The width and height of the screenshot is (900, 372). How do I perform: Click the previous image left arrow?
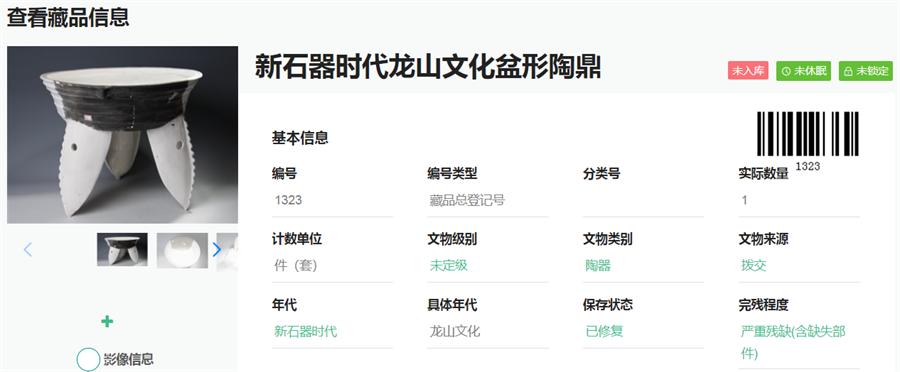point(28,249)
